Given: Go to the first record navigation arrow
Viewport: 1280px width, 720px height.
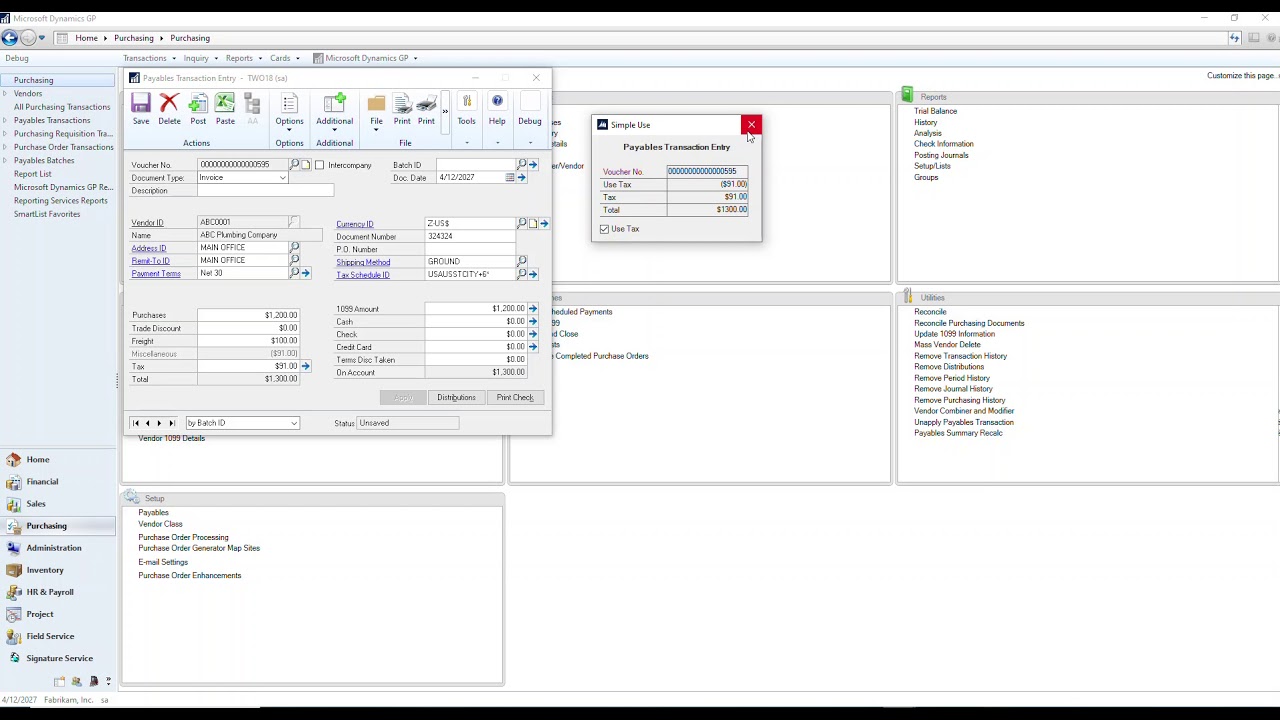Looking at the screenshot, I should click(x=135, y=423).
